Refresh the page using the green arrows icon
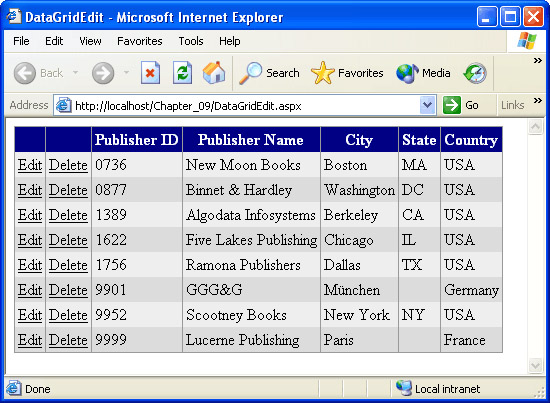The width and height of the screenshot is (550, 403). 182,73
